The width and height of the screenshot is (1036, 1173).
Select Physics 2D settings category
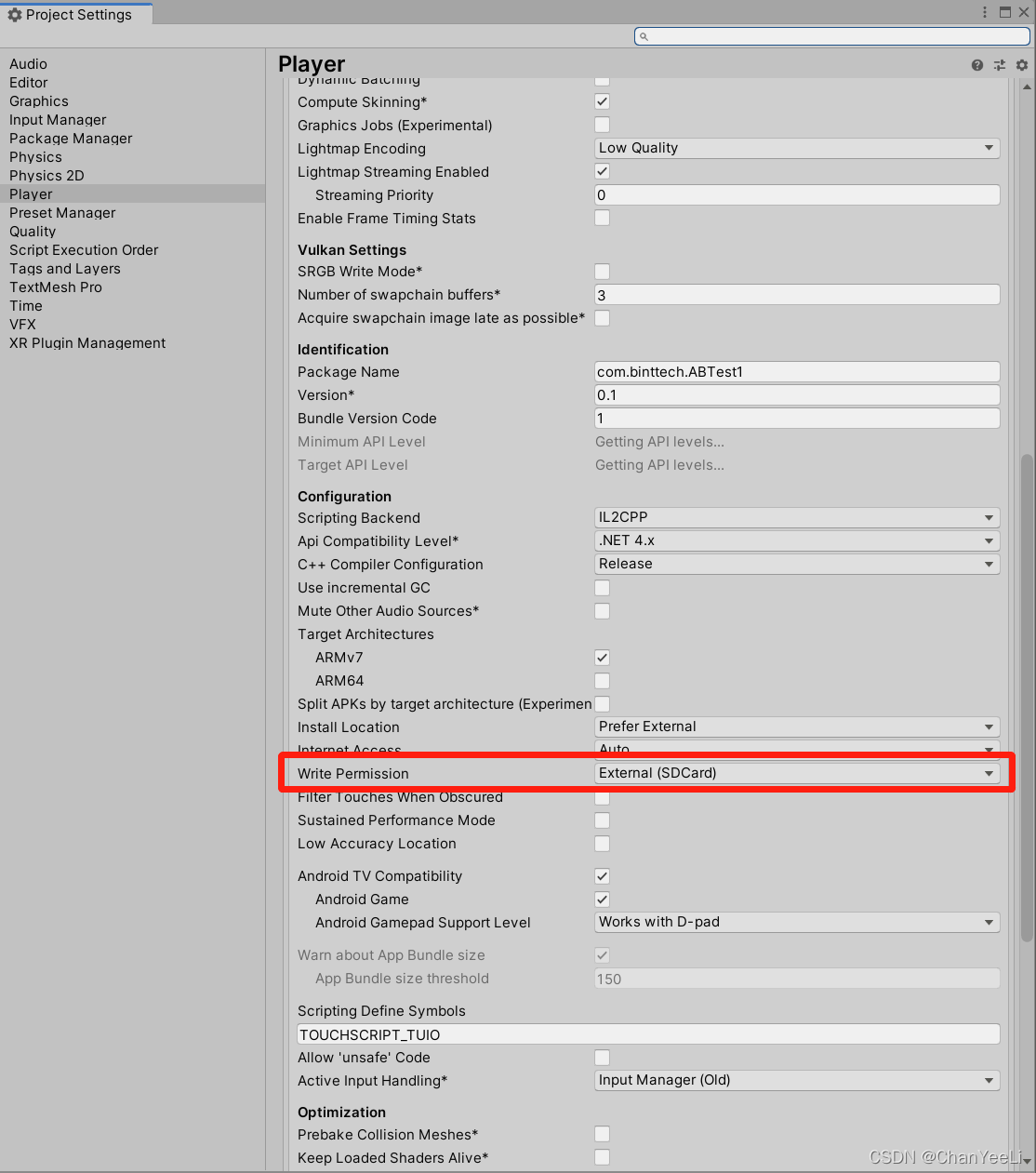(x=132, y=176)
